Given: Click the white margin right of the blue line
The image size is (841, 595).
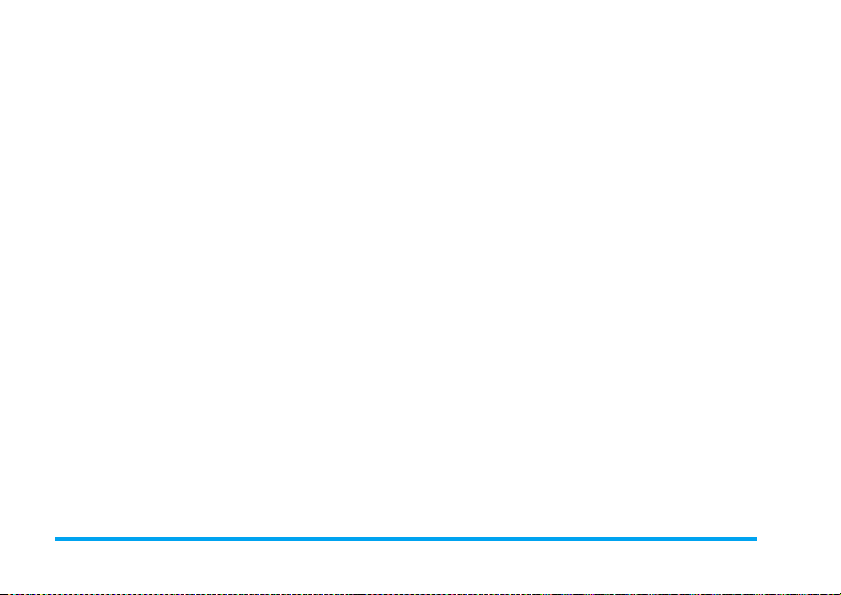Looking at the screenshot, I should (x=799, y=539).
